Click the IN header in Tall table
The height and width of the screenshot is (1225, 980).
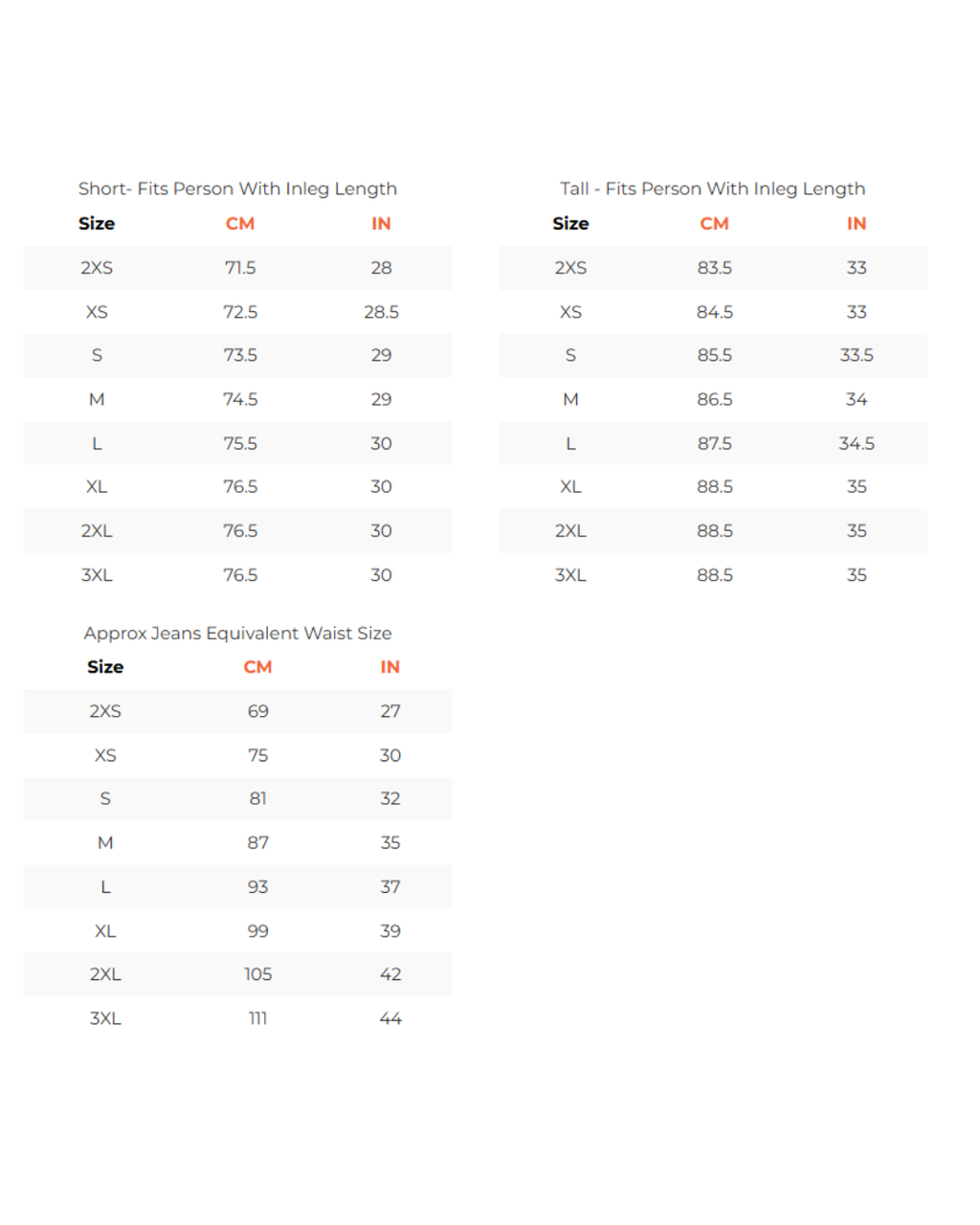[857, 223]
